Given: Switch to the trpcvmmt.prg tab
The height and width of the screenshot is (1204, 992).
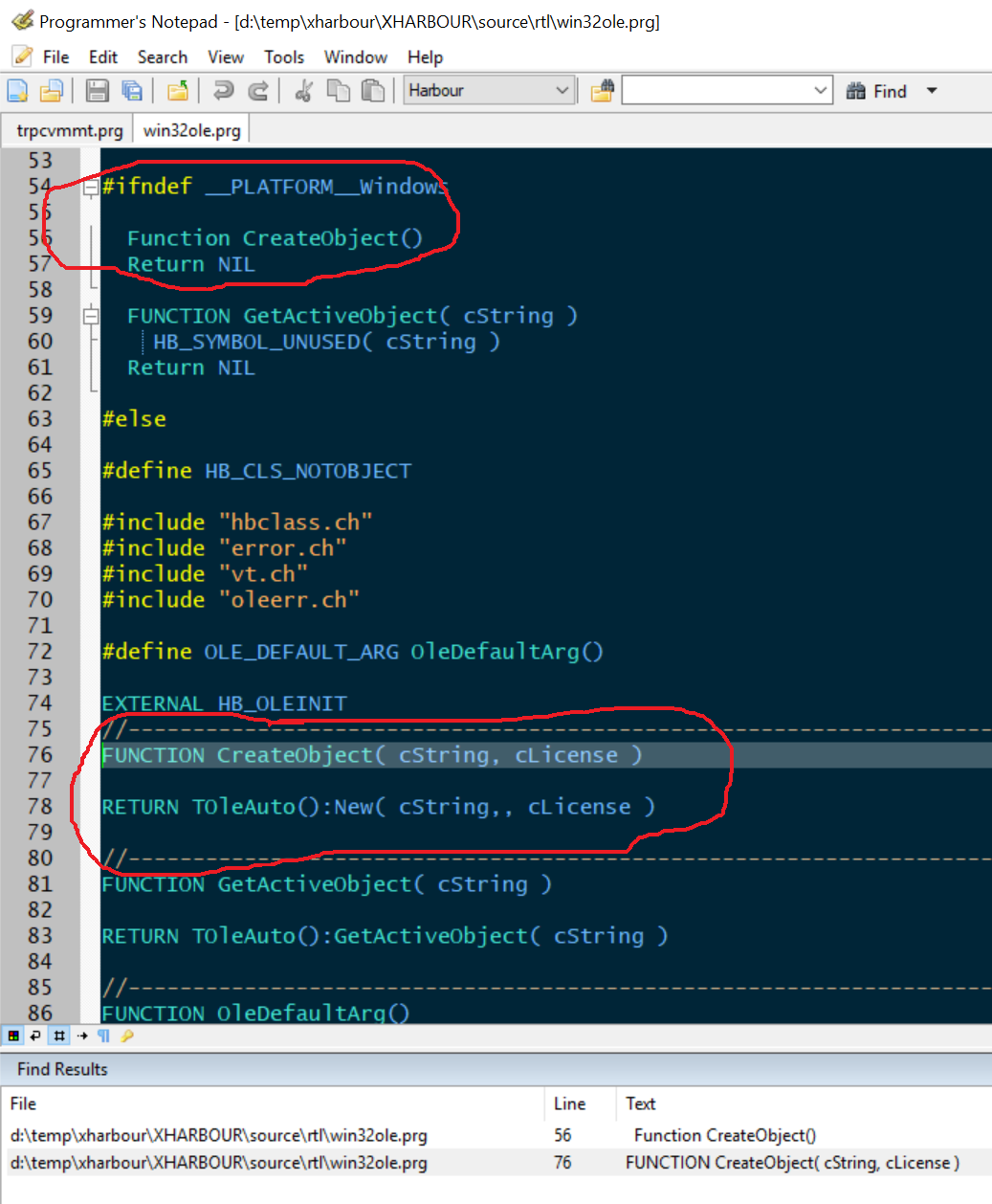Looking at the screenshot, I should (69, 130).
